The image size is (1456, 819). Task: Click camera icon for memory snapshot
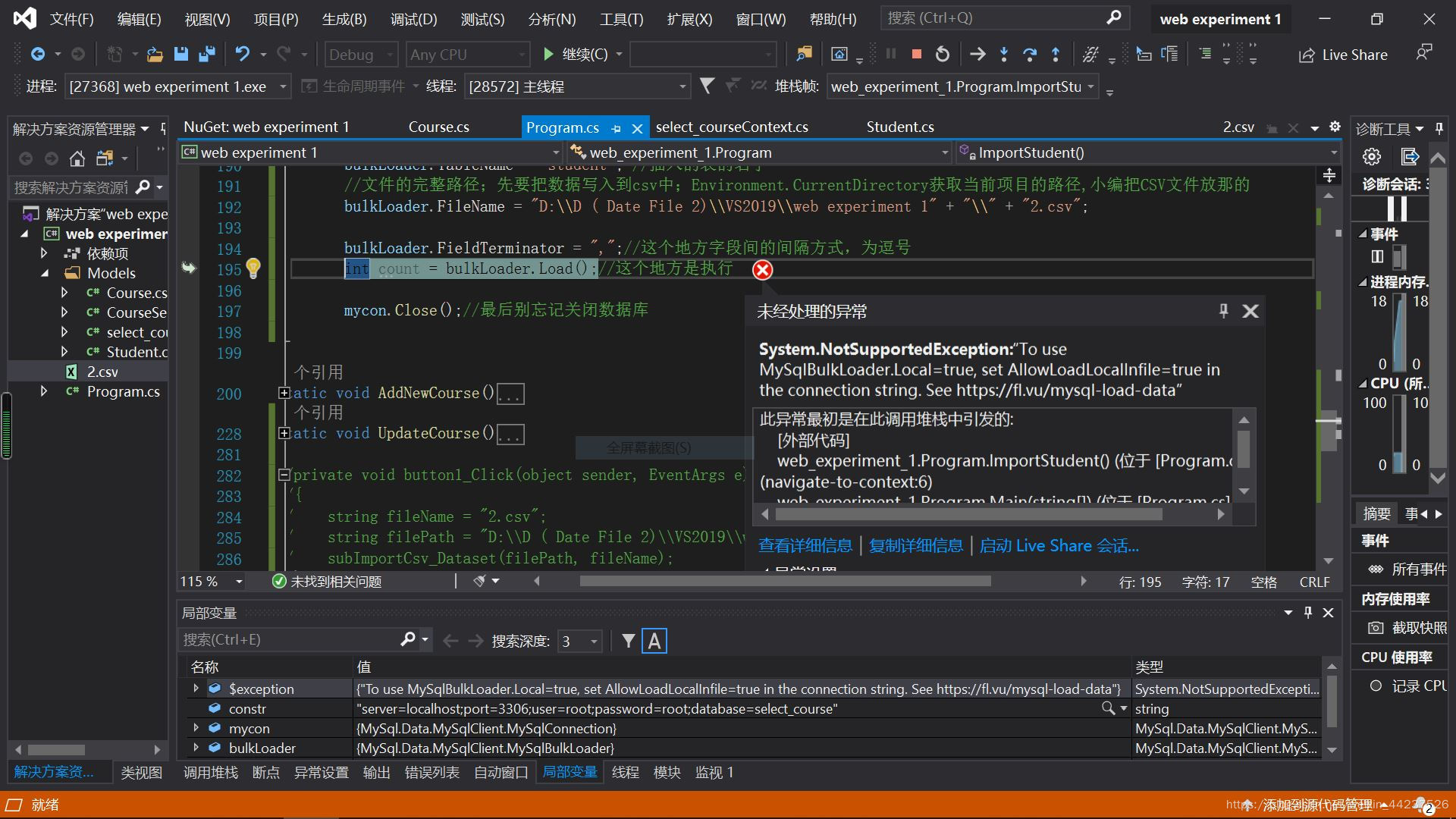pyautogui.click(x=1375, y=628)
